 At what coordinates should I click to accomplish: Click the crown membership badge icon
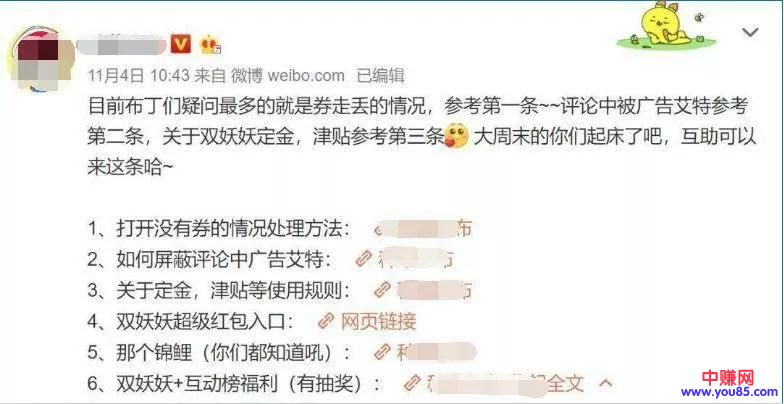point(210,46)
